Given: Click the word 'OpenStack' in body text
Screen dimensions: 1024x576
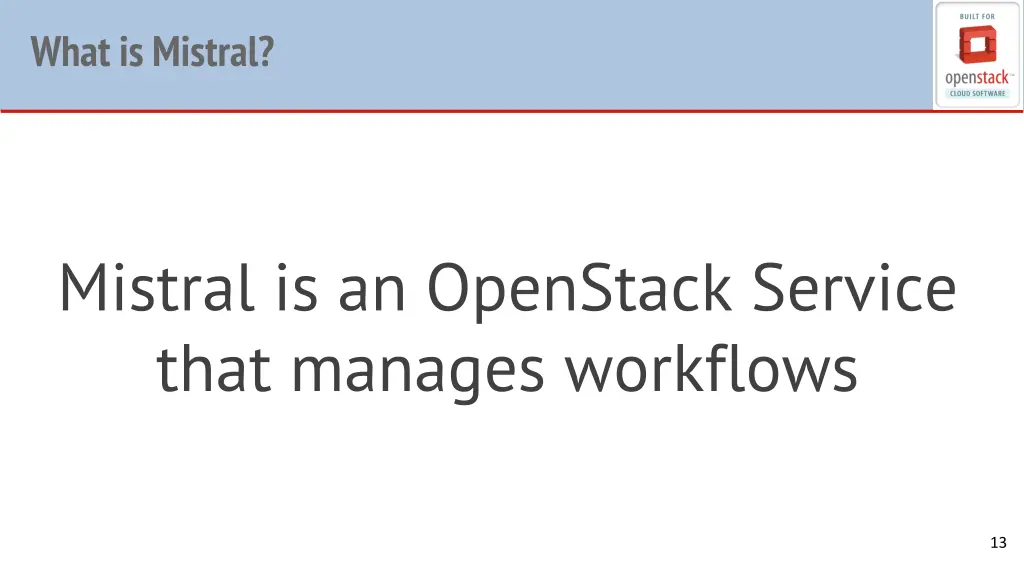Looking at the screenshot, I should tap(579, 290).
